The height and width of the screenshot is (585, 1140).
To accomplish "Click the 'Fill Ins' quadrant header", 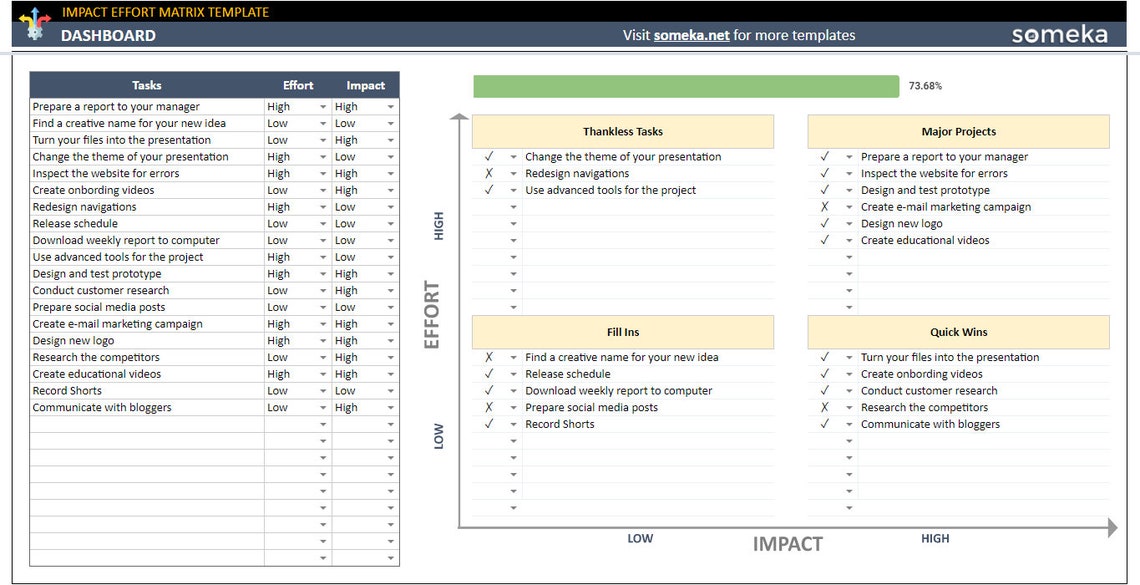I will [x=623, y=331].
